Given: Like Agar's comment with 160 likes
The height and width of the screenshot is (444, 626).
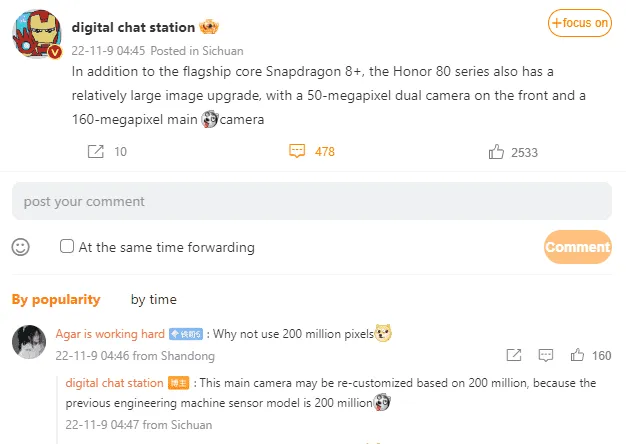Looking at the screenshot, I should pyautogui.click(x=577, y=355).
